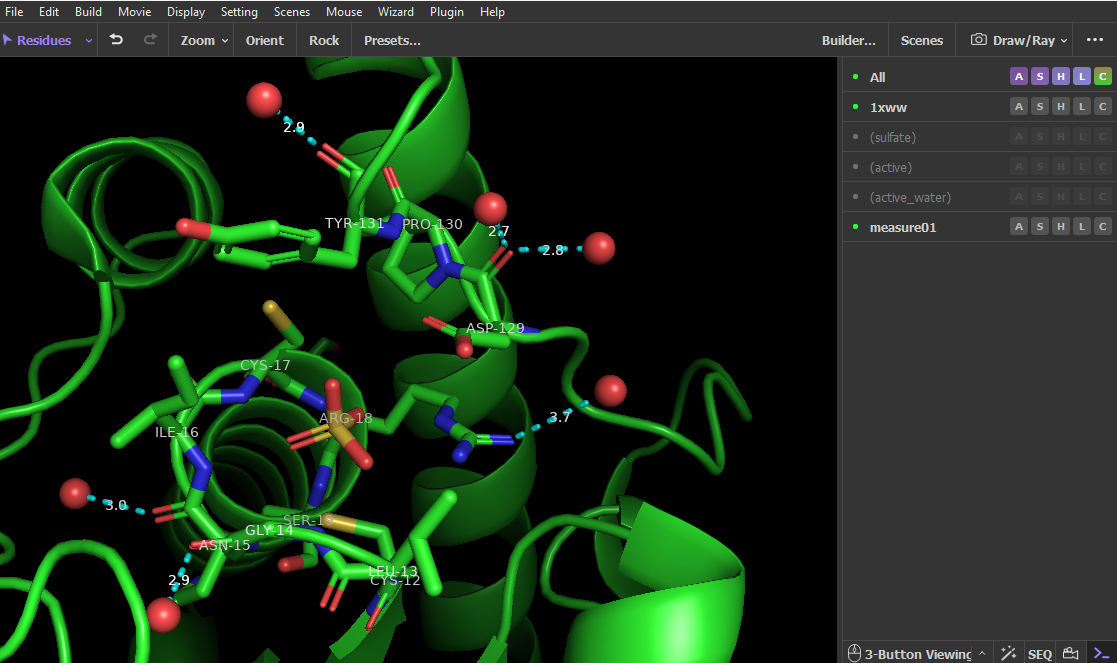Click the Label (L) icon for All

tap(1082, 77)
